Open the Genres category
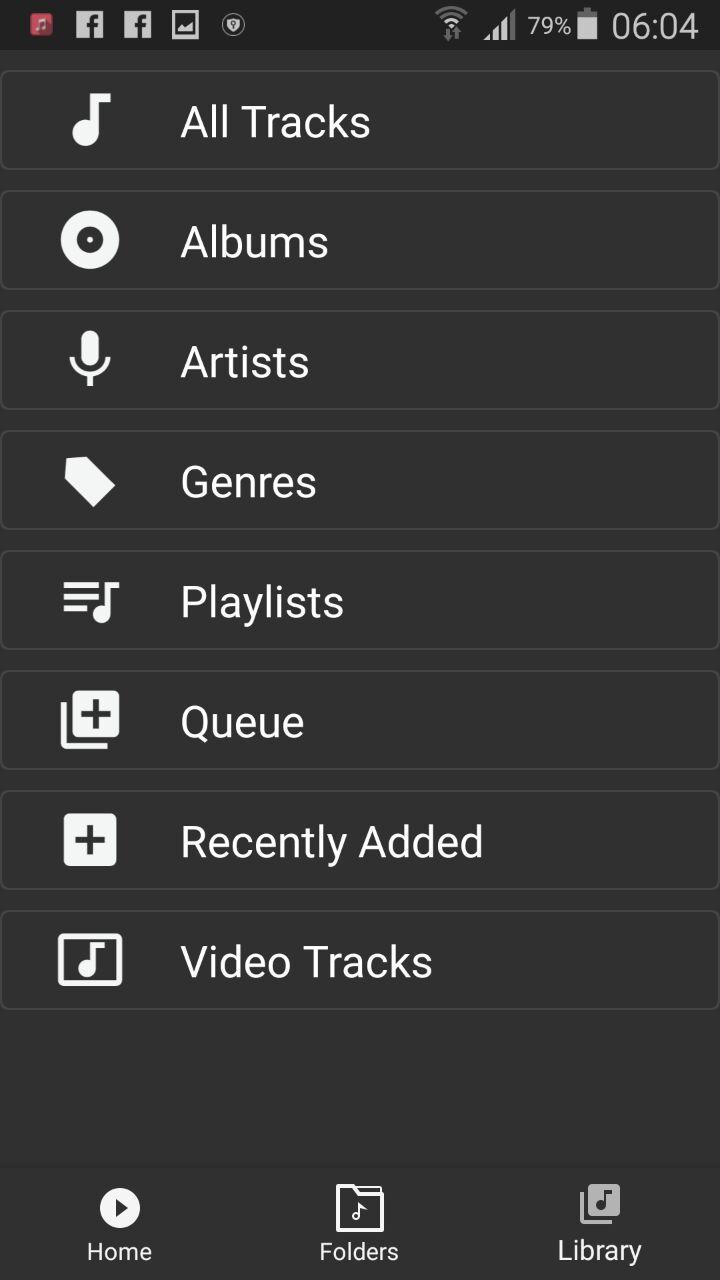Image resolution: width=720 pixels, height=1280 pixels. click(248, 482)
